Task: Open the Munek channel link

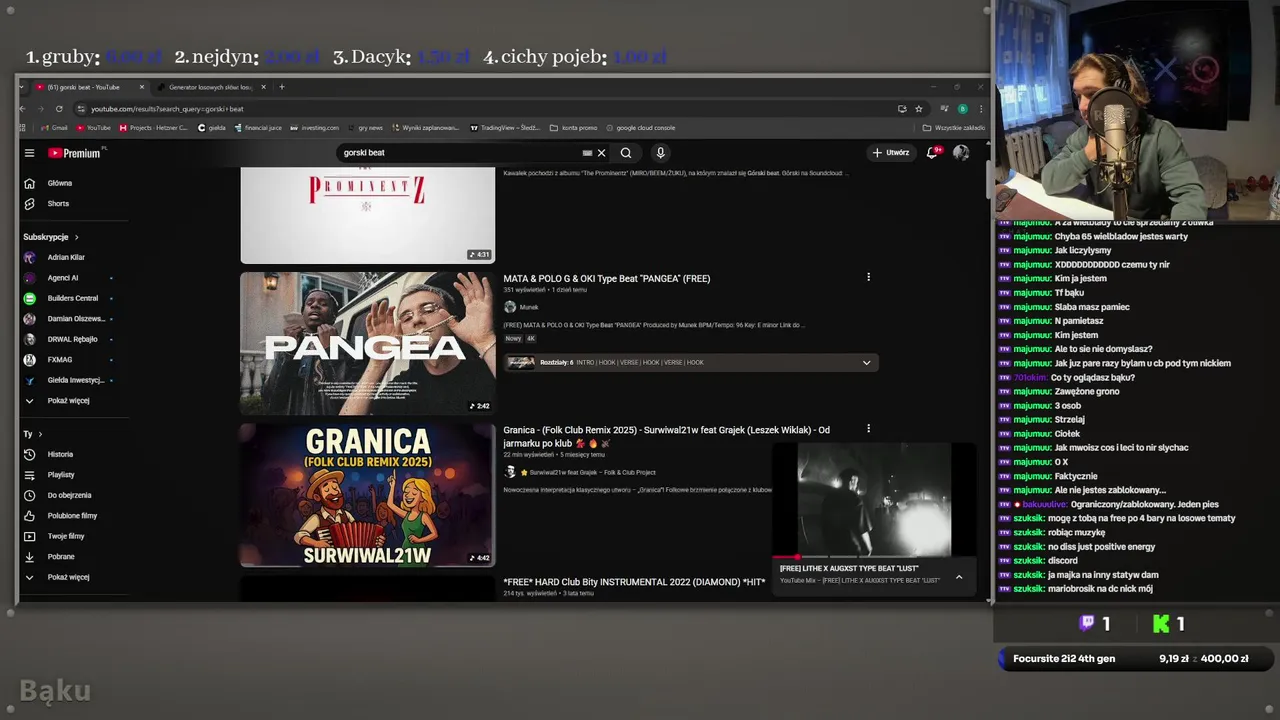Action: pos(529,307)
